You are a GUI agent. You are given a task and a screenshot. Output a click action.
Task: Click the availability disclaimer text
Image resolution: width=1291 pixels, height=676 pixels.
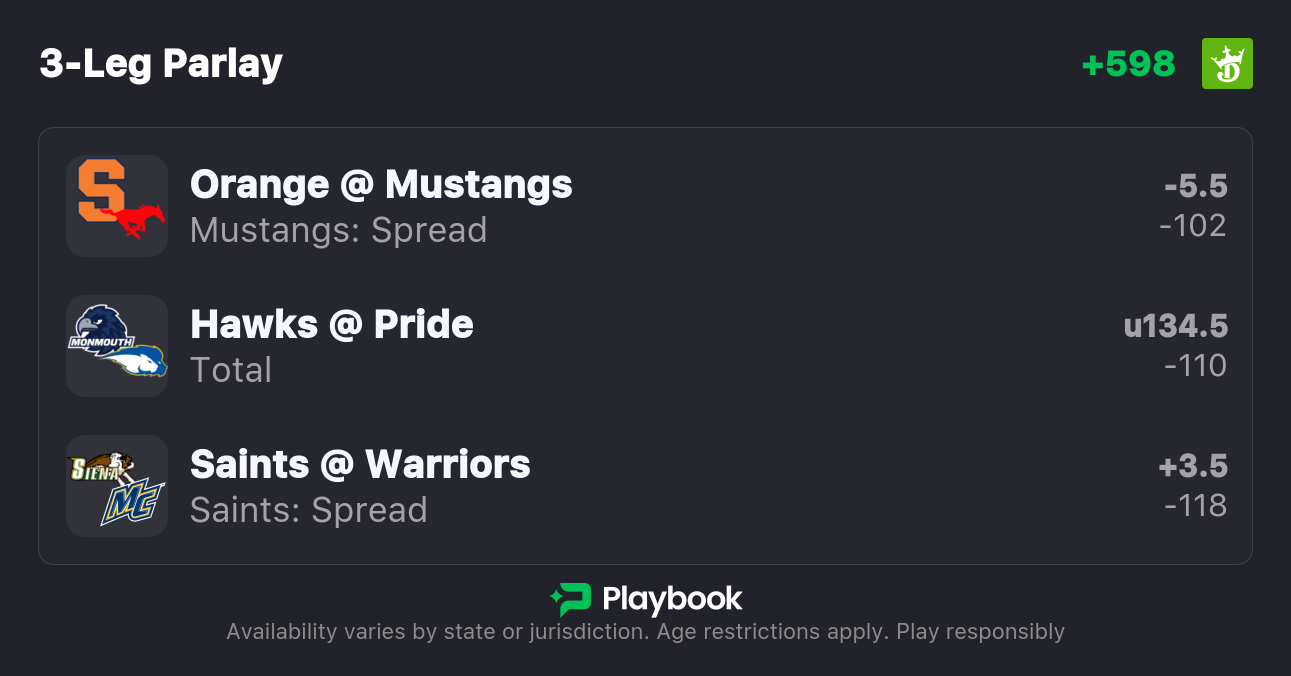click(x=645, y=632)
